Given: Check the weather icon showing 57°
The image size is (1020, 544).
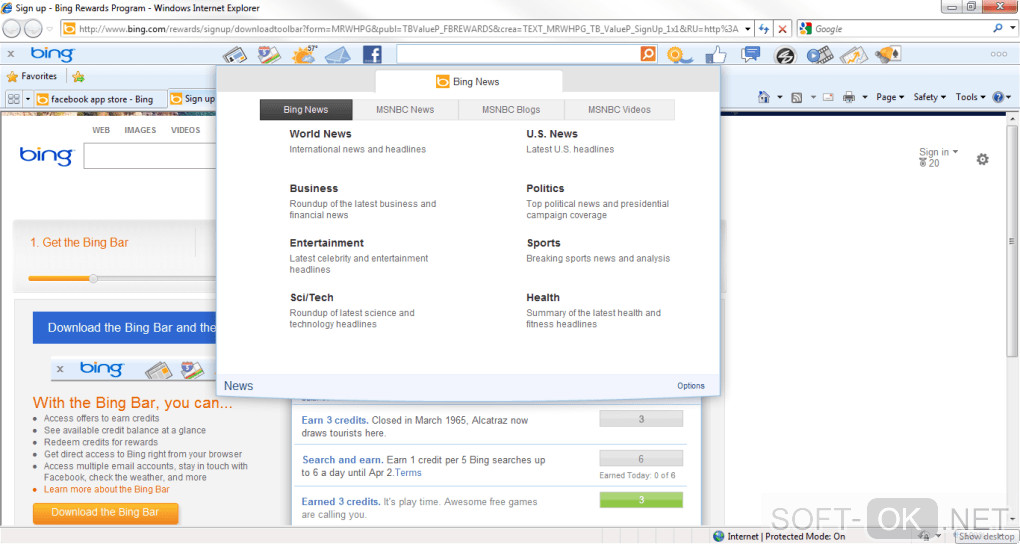Looking at the screenshot, I should click(x=303, y=55).
